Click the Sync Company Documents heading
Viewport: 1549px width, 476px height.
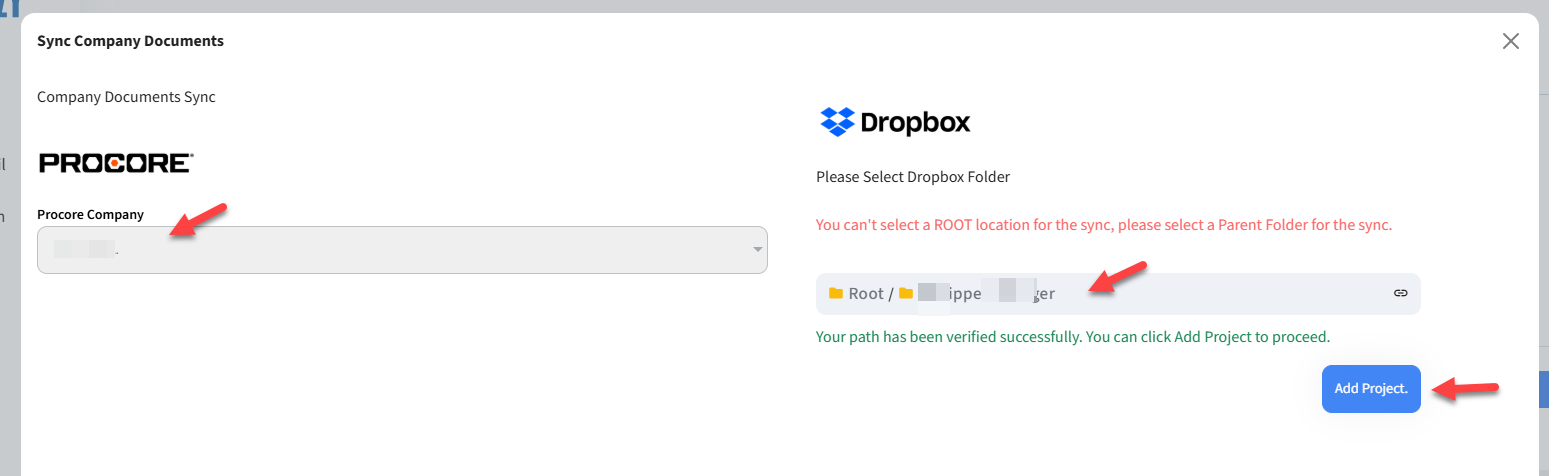point(130,41)
